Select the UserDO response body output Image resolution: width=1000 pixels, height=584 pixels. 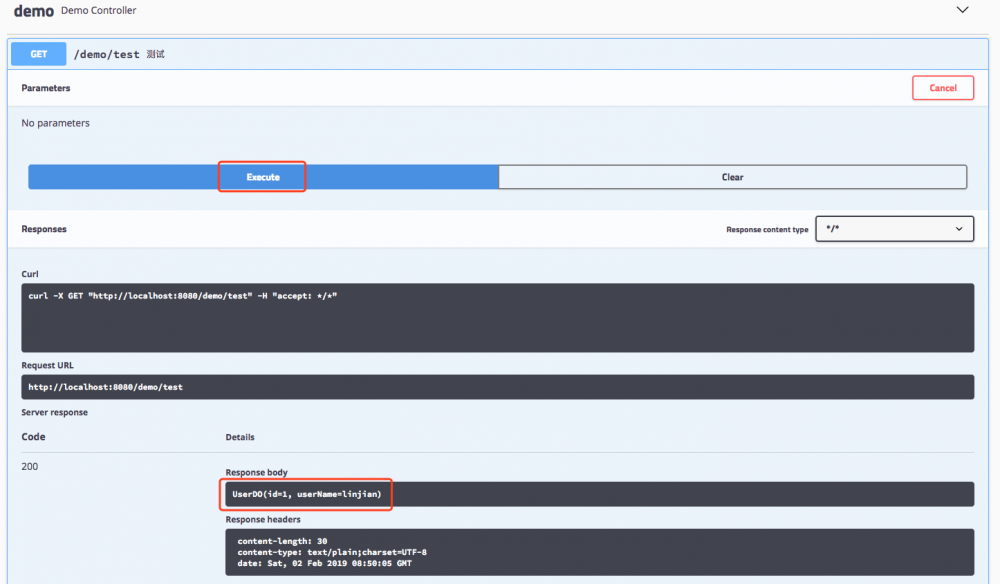pyautogui.click(x=306, y=493)
